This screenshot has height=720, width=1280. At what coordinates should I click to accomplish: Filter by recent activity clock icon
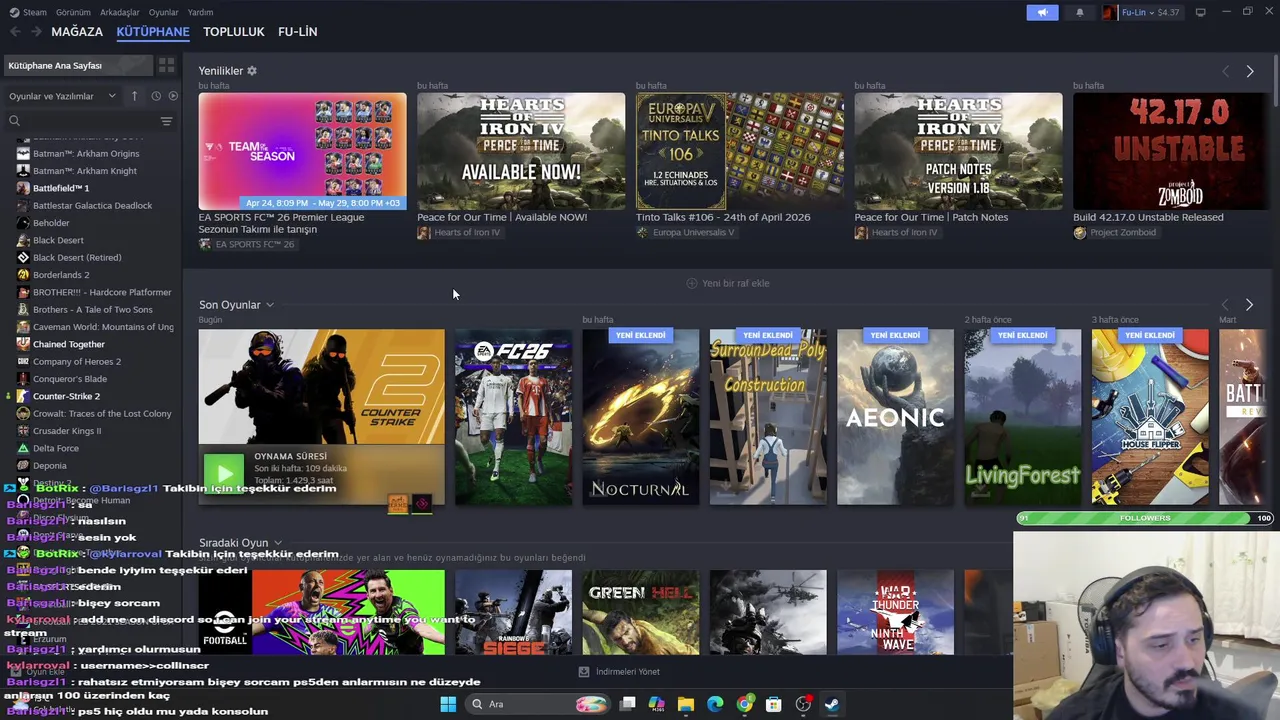[x=156, y=96]
